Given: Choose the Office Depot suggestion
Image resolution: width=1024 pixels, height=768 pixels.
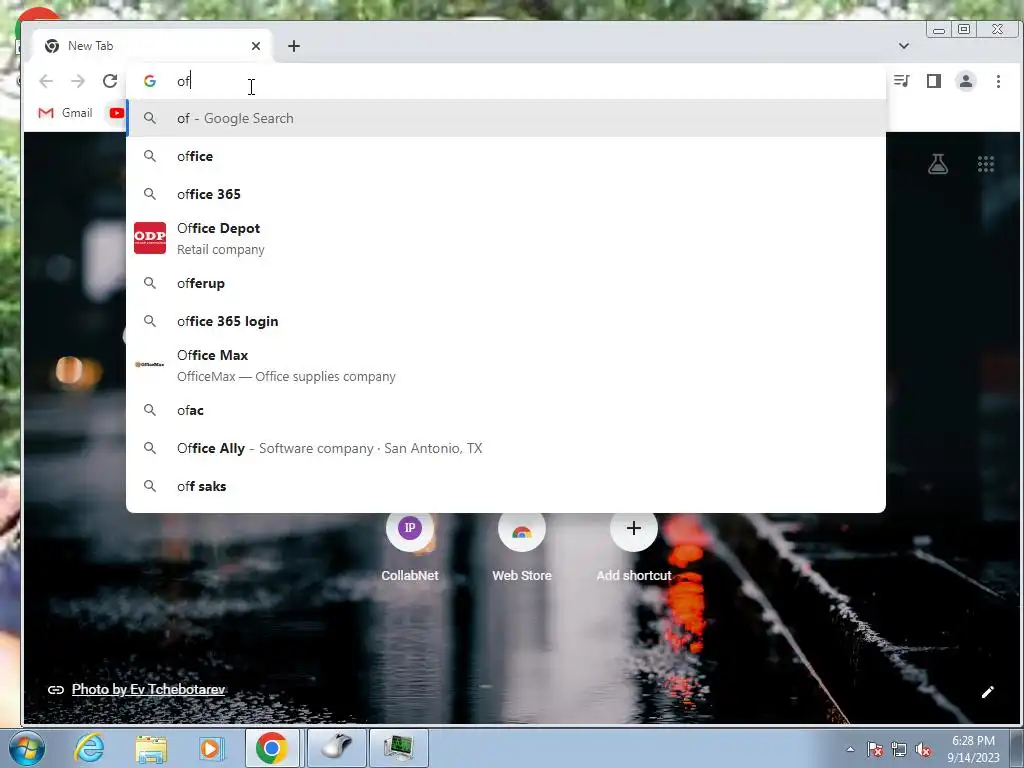Looking at the screenshot, I should tap(506, 238).
